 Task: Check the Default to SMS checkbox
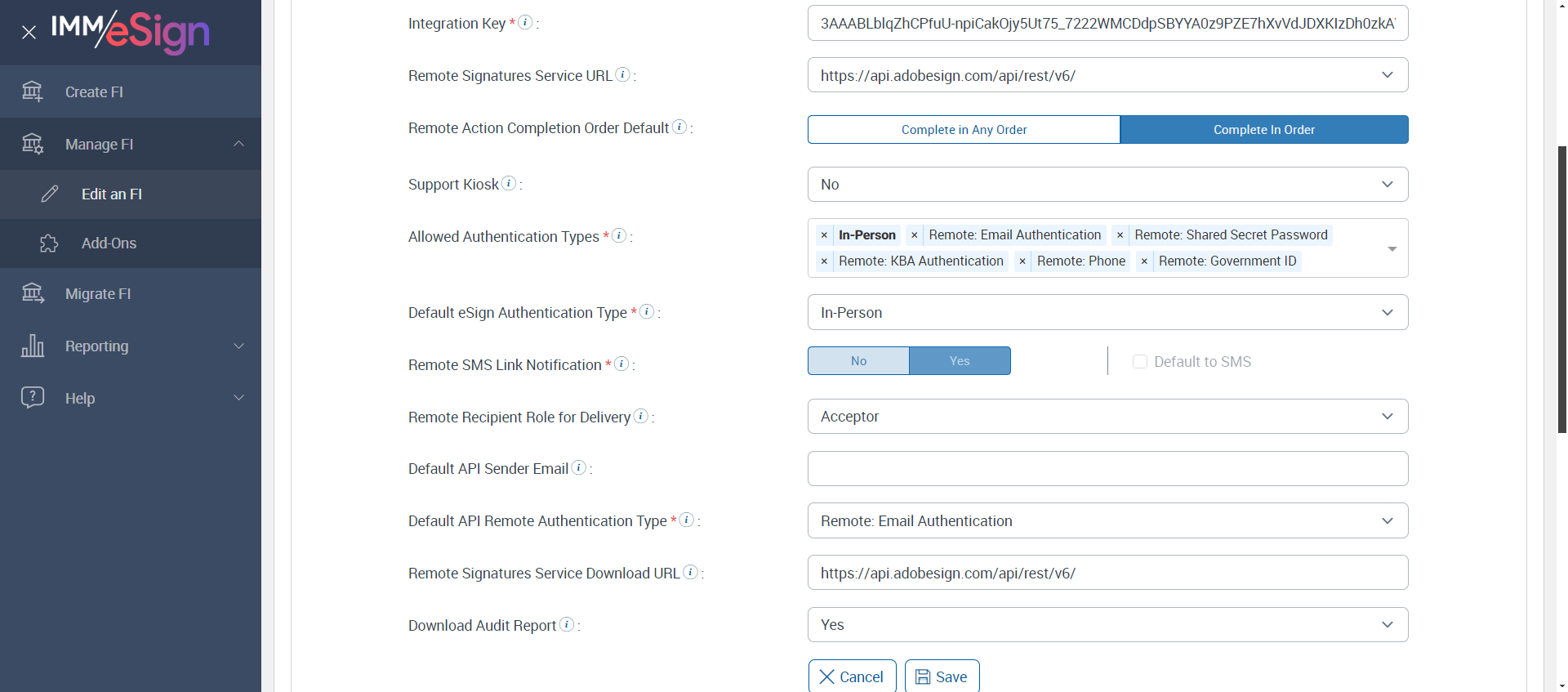click(1140, 361)
